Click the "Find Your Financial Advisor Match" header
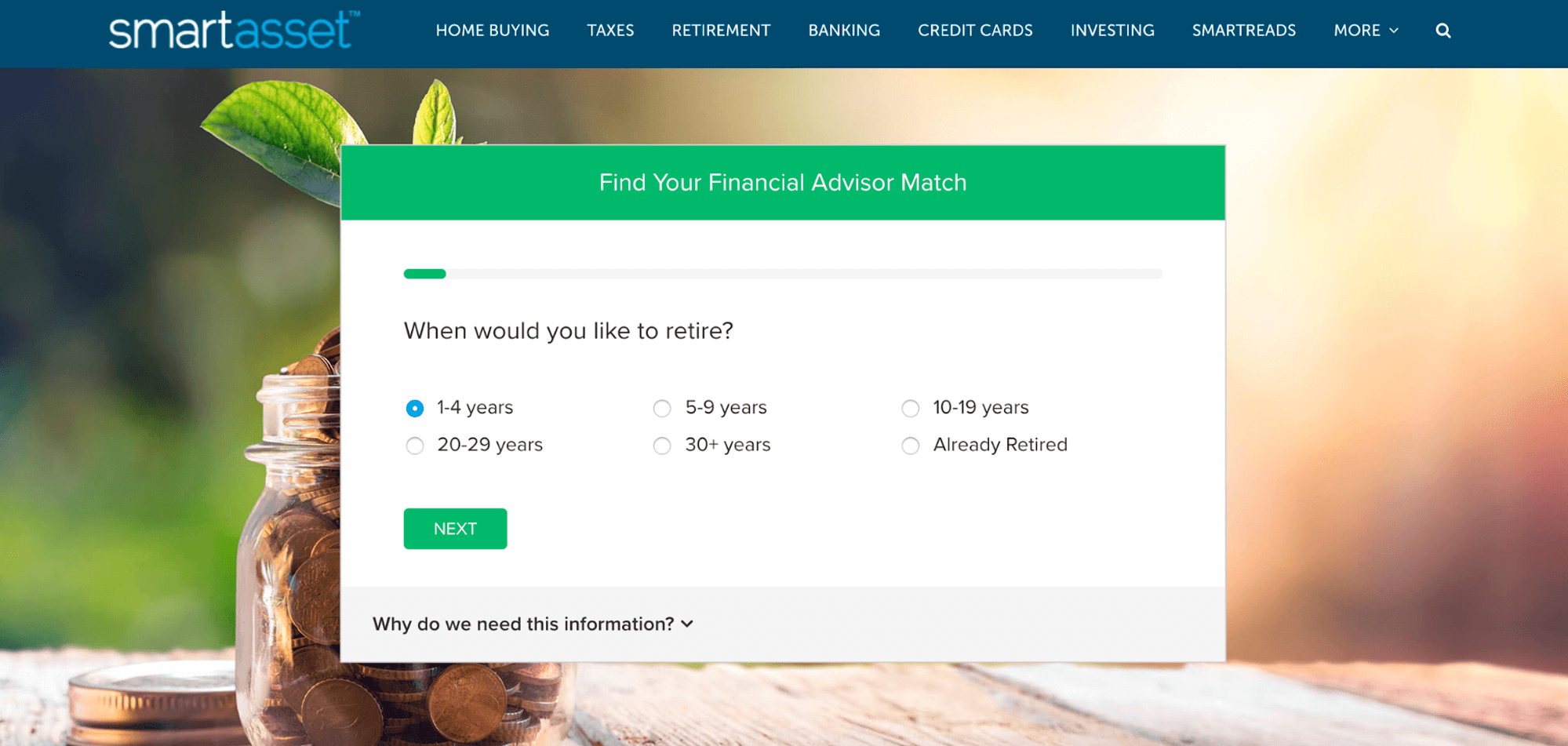Viewport: 1568px width, 746px height. tap(783, 183)
